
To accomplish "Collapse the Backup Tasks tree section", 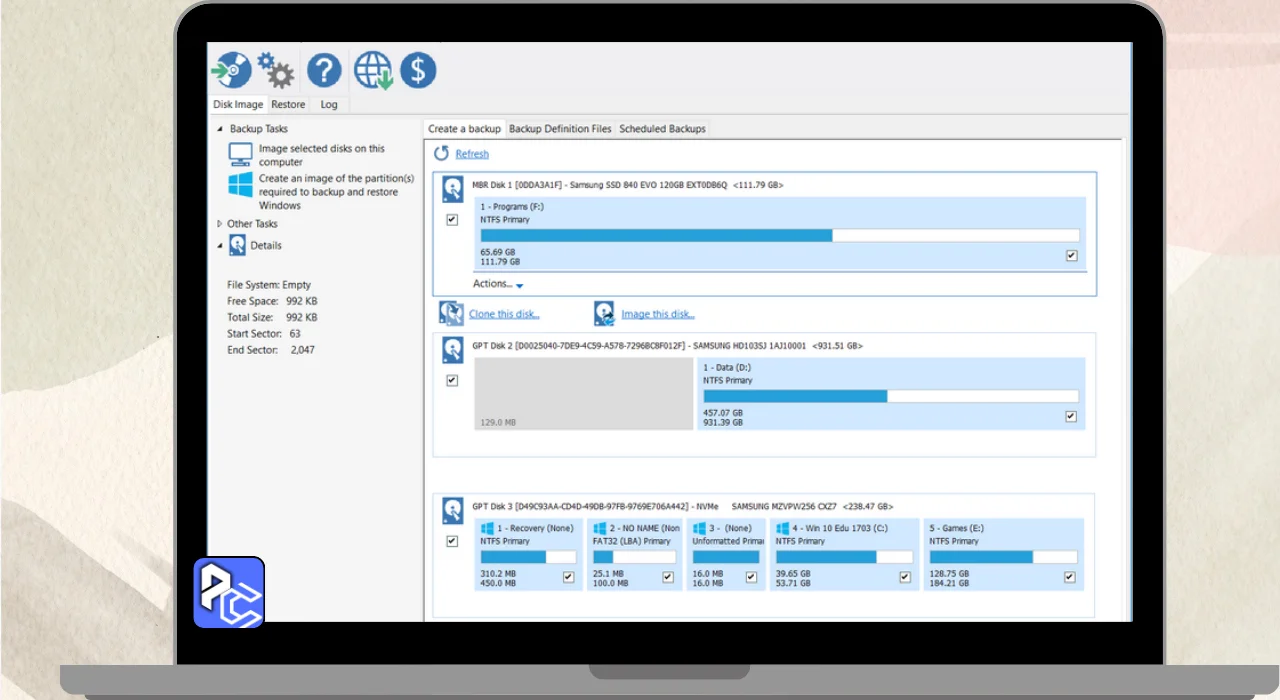I will click(221, 129).
